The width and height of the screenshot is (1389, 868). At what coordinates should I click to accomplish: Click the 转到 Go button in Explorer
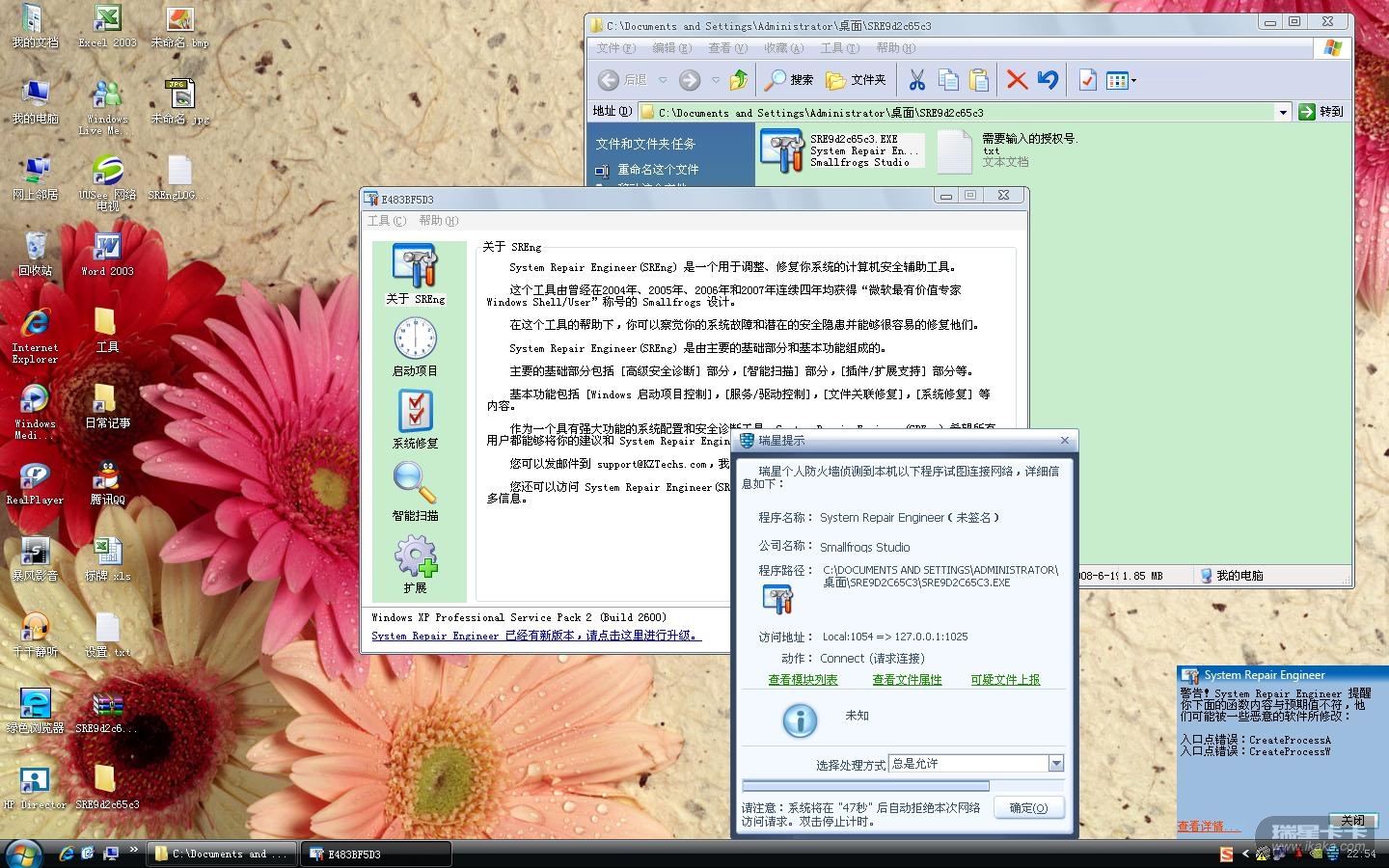tap(1321, 112)
